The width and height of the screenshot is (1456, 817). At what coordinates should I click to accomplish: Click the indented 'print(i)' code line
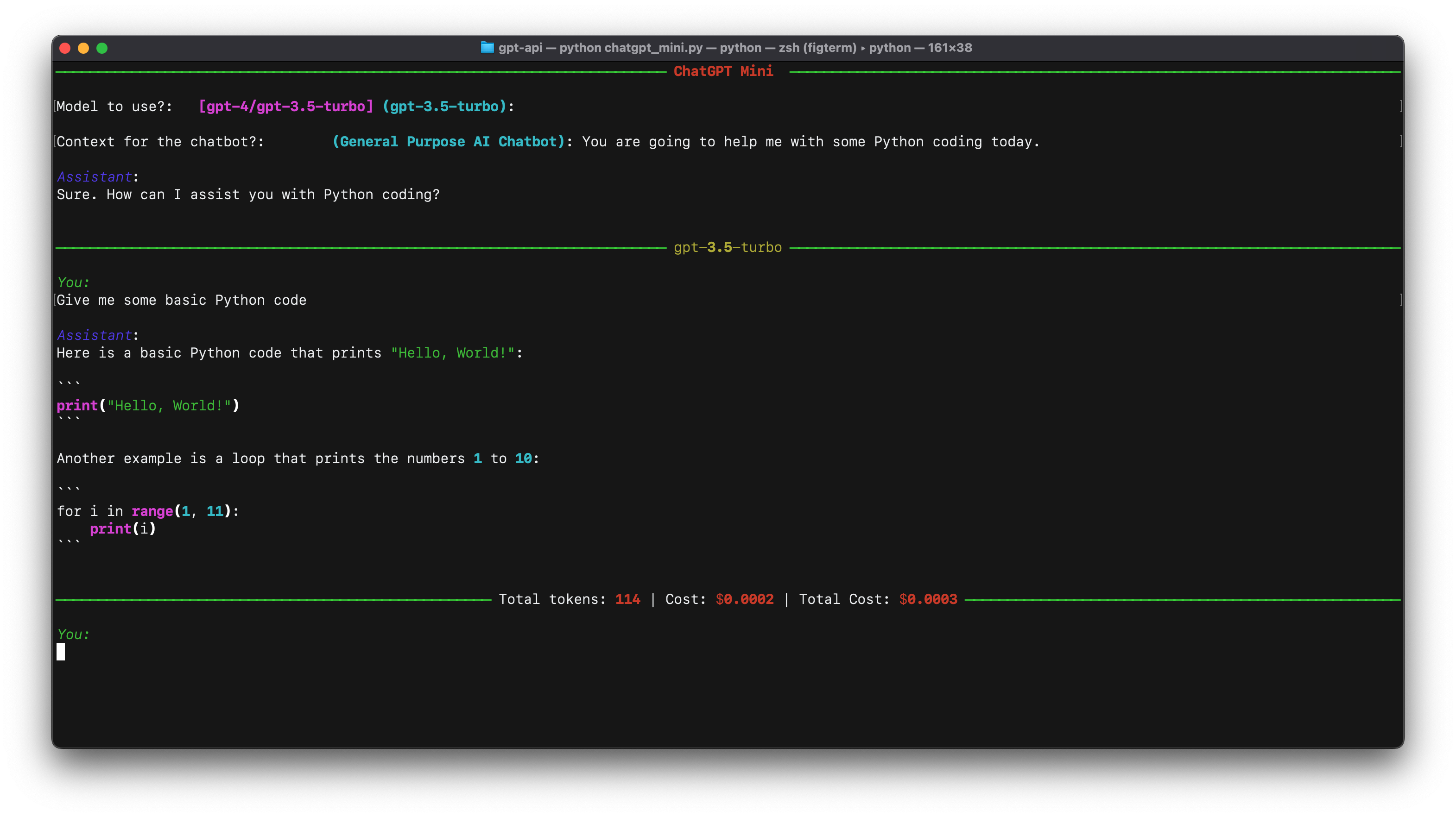pyautogui.click(x=123, y=529)
